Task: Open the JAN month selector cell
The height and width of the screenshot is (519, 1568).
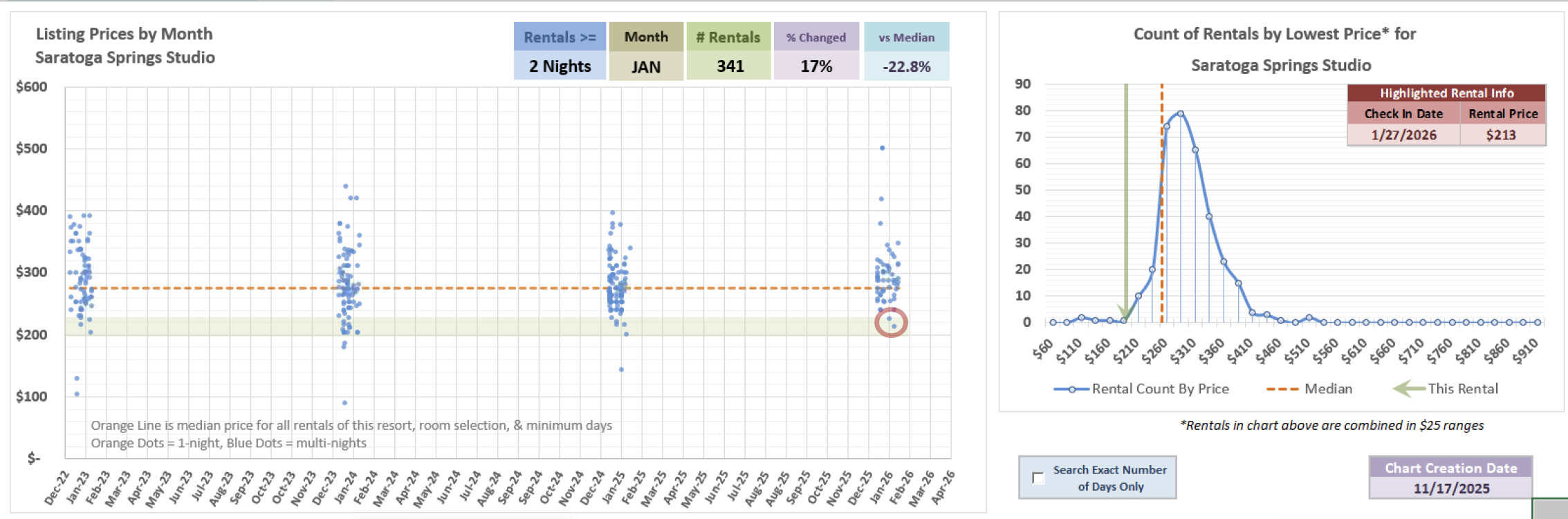Action: point(645,67)
